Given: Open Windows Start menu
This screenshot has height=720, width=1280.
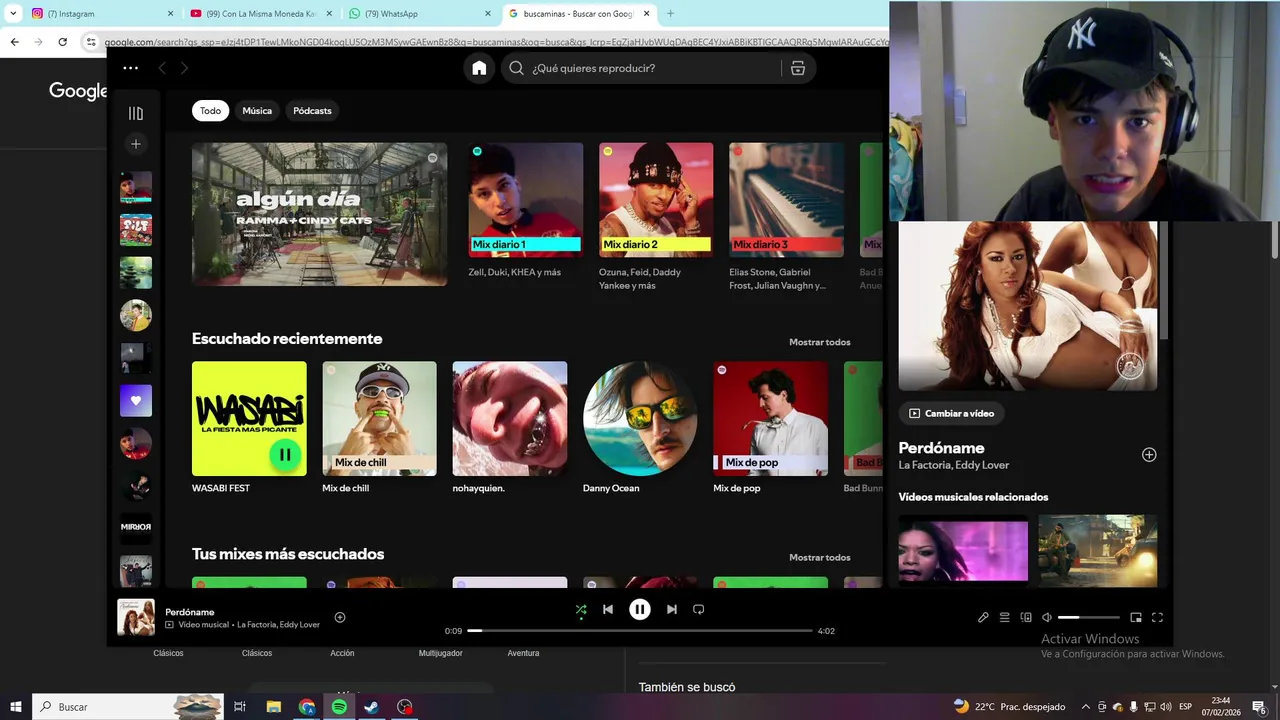Looking at the screenshot, I should pyautogui.click(x=15, y=707).
